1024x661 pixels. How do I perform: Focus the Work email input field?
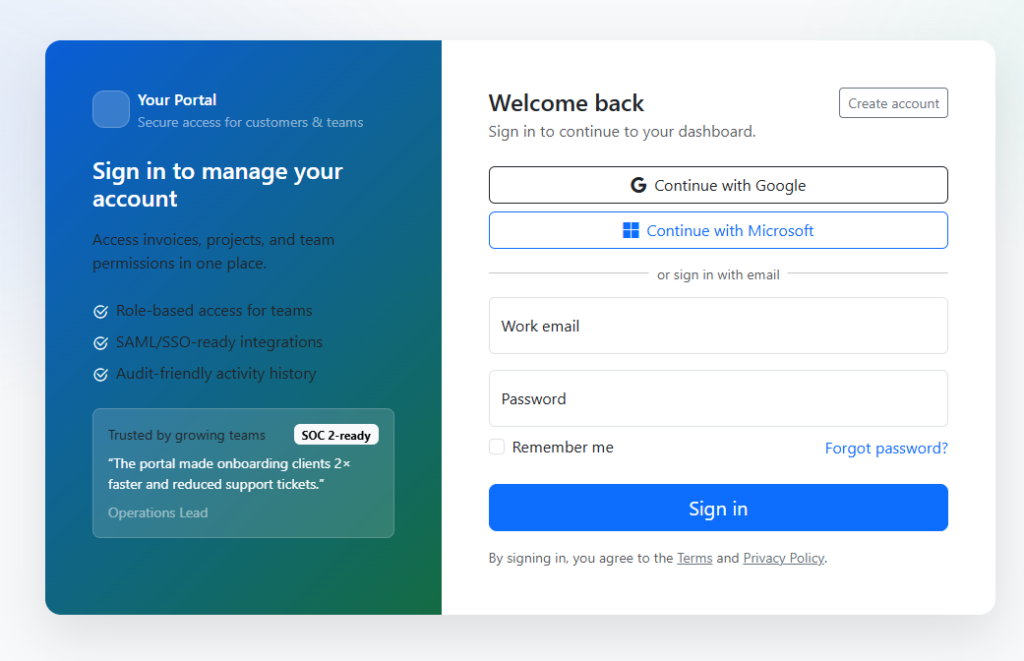pos(718,326)
